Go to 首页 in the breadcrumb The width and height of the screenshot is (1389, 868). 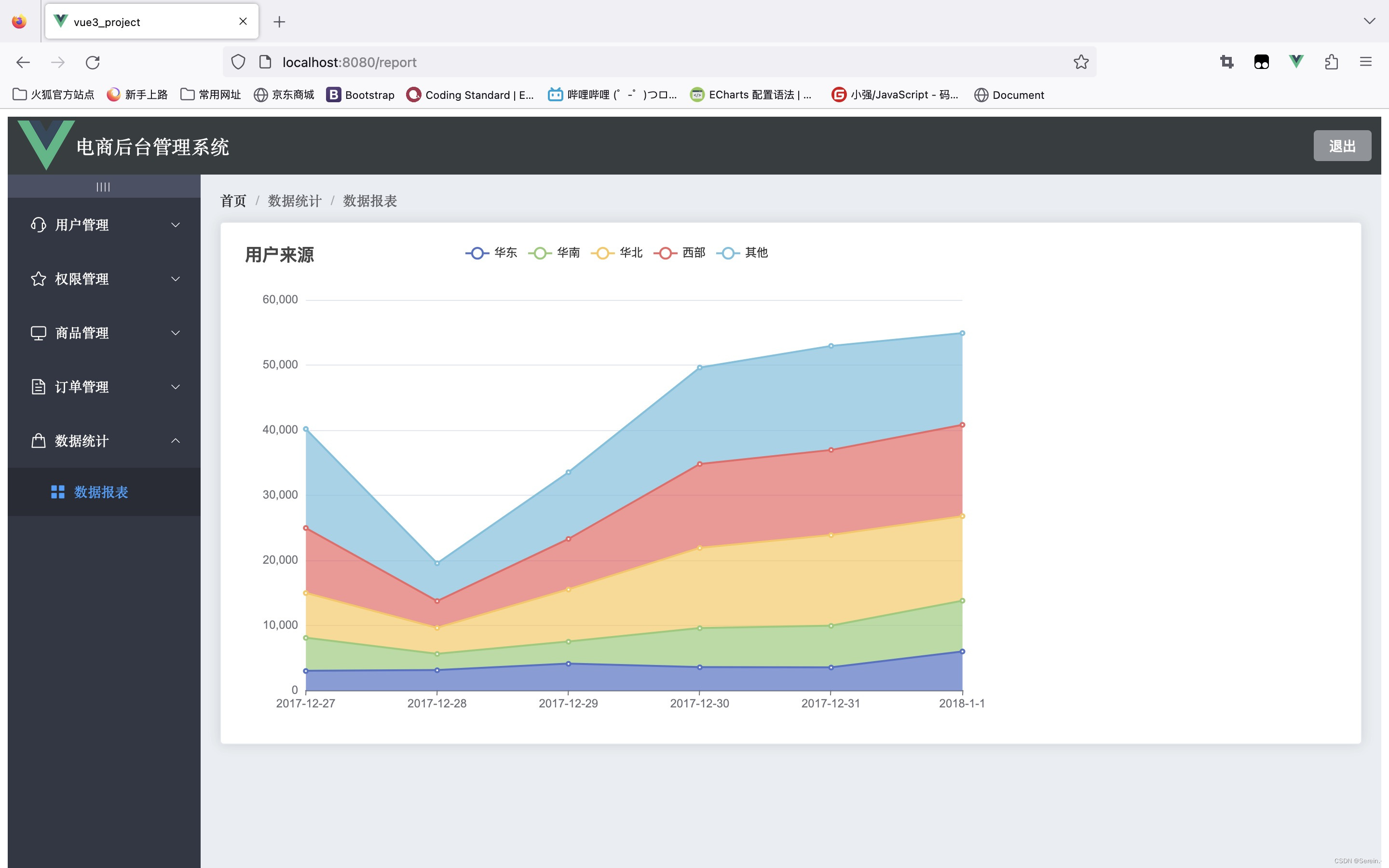tap(233, 201)
